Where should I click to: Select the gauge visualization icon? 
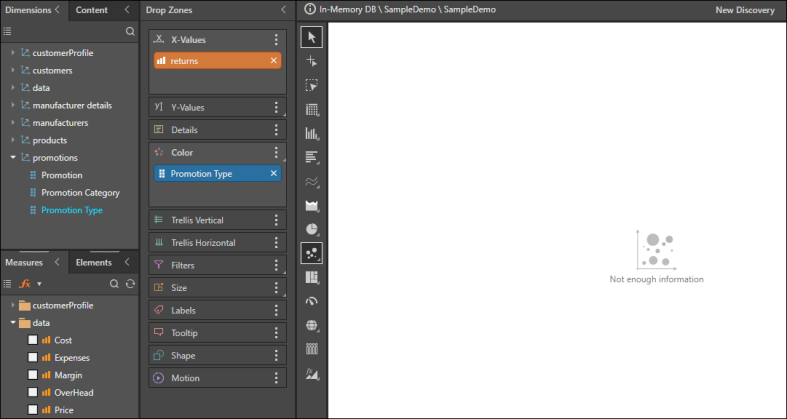coord(311,301)
